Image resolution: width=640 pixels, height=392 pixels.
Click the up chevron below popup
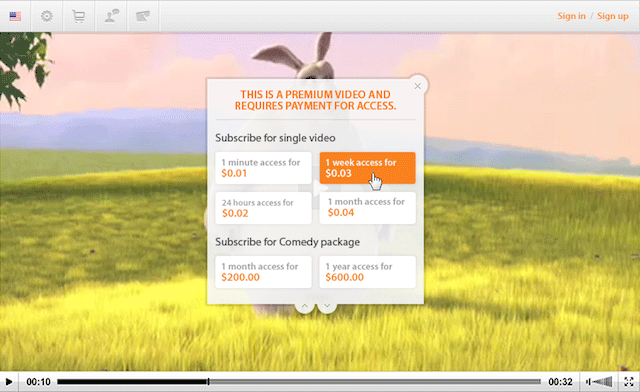304,307
